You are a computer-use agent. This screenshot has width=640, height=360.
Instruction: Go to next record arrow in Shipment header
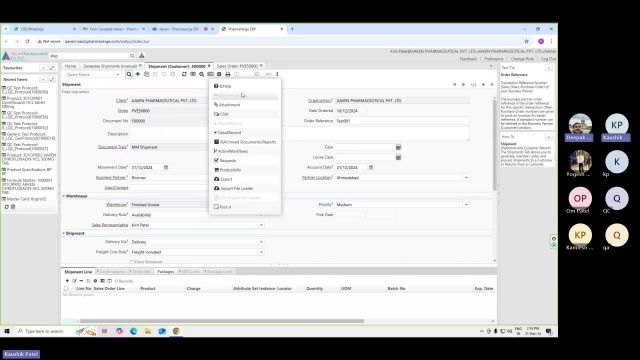click(483, 84)
